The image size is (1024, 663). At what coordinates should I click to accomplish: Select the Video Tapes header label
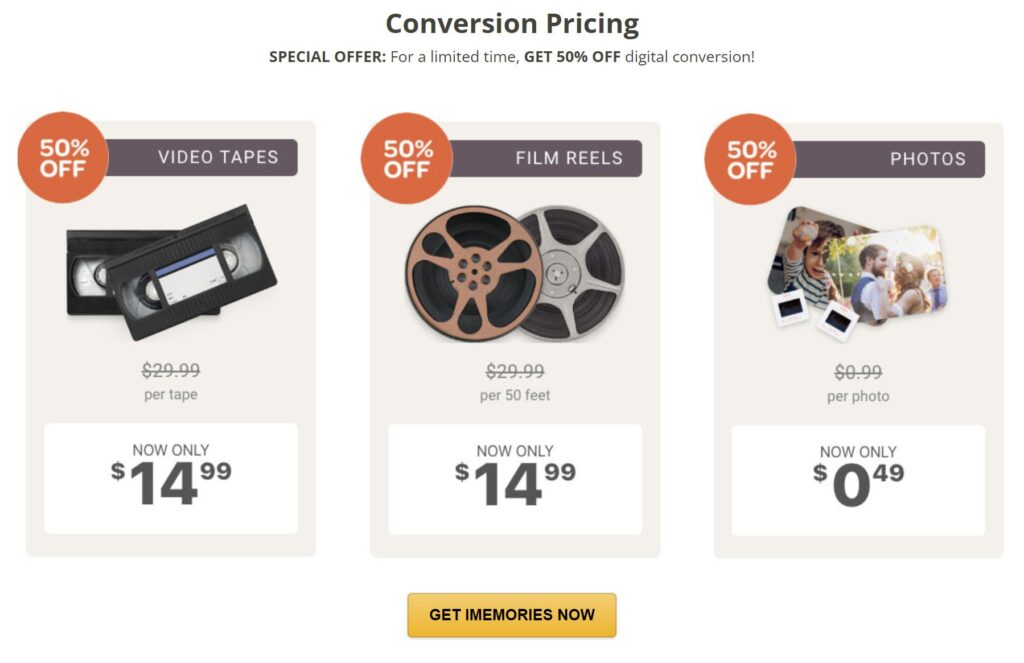click(218, 157)
